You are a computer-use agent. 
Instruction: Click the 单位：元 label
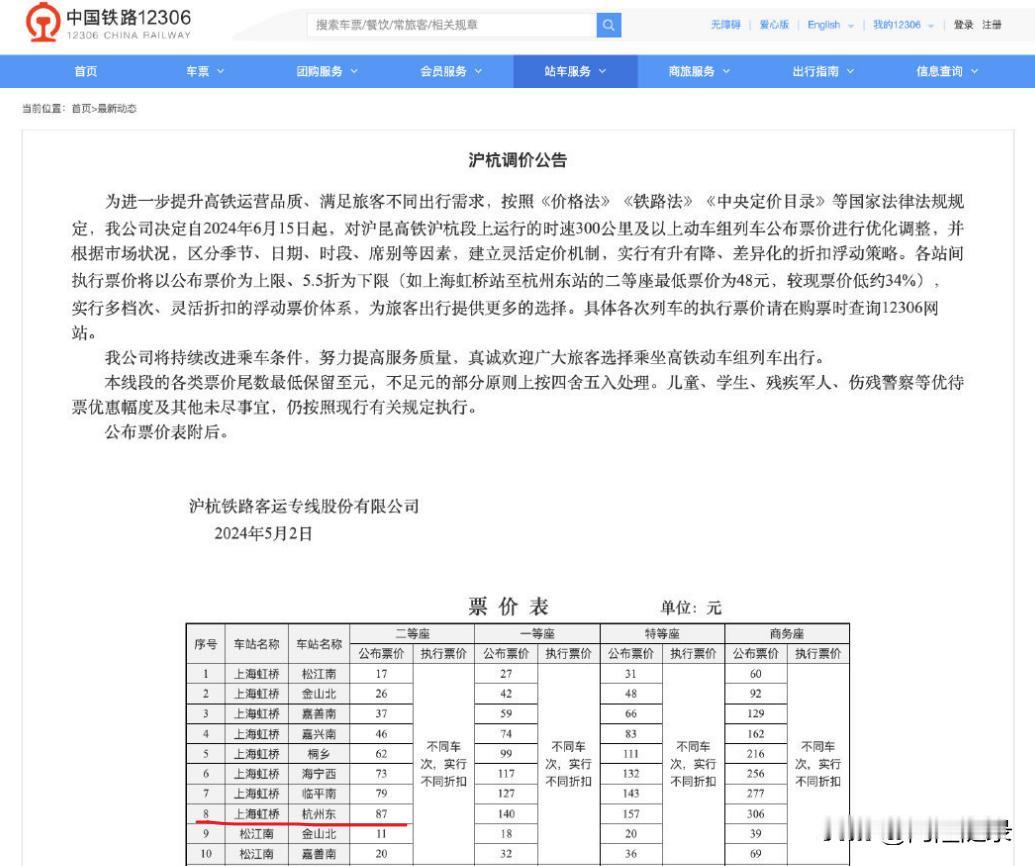[x=691, y=607]
